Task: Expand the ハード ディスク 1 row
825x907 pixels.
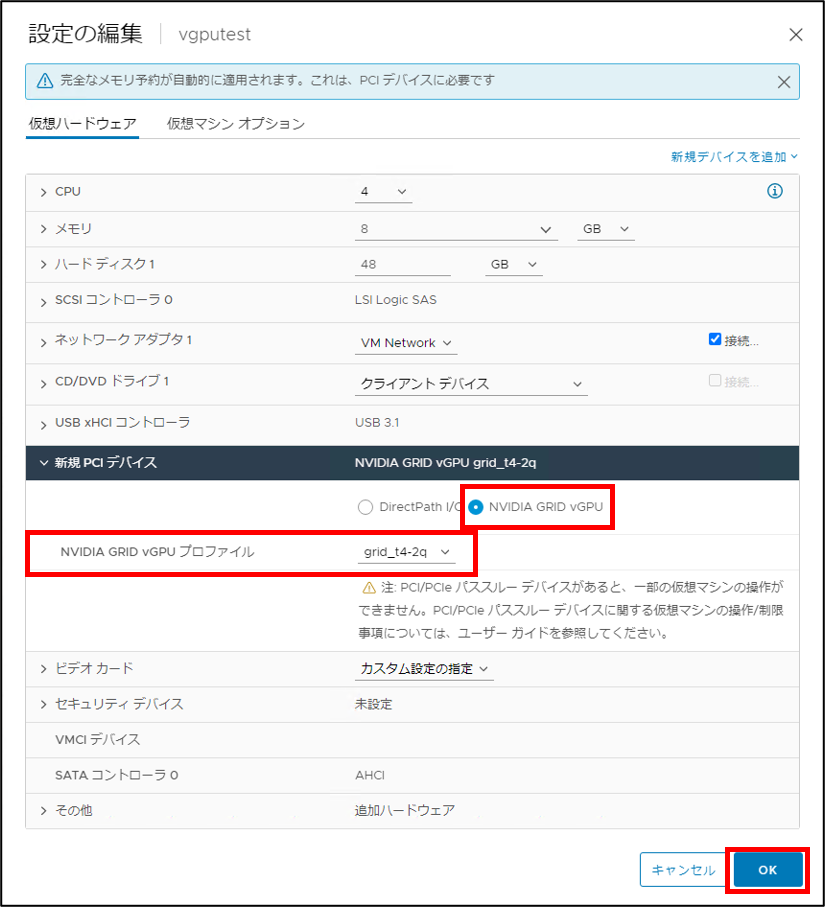Action: (x=44, y=265)
